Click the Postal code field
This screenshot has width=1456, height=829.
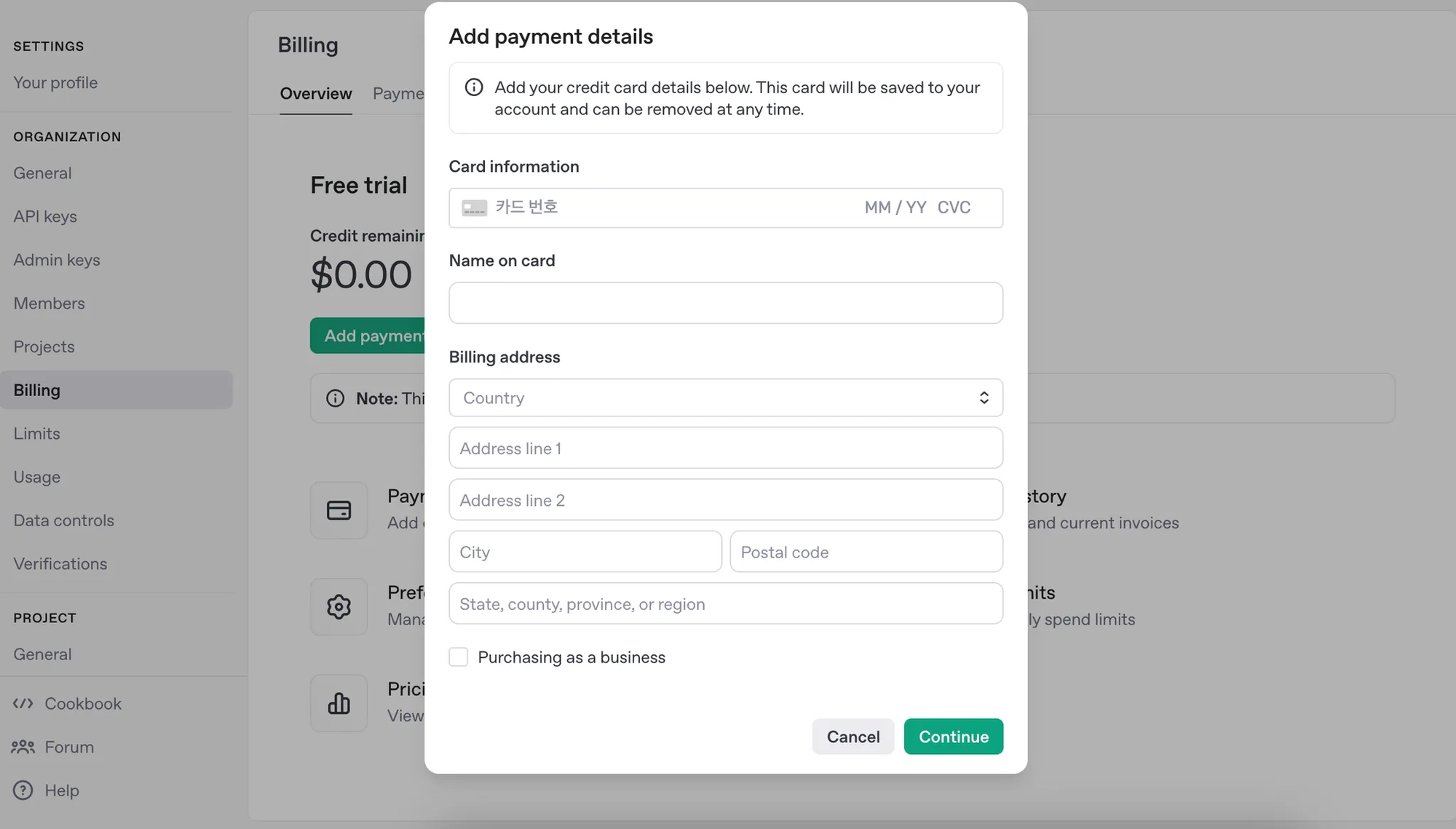tap(866, 552)
